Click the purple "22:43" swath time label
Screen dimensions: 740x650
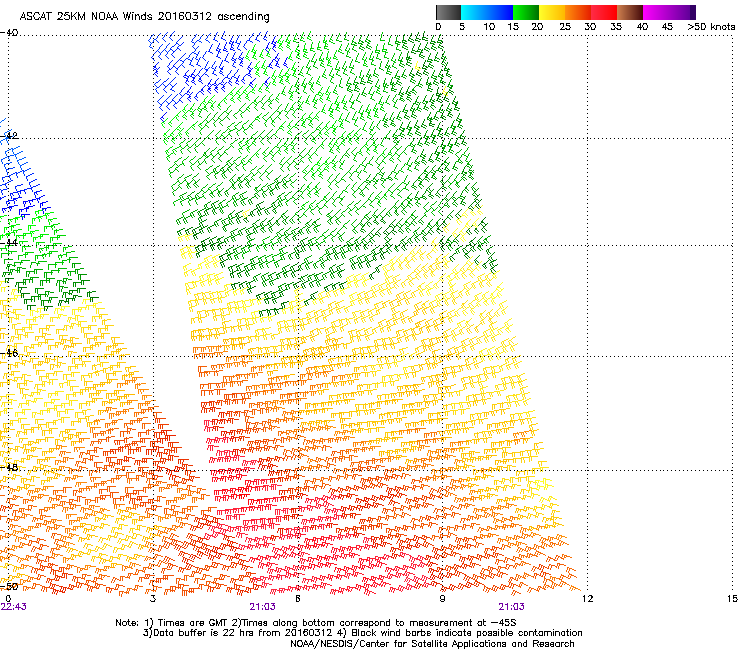(x=14, y=607)
